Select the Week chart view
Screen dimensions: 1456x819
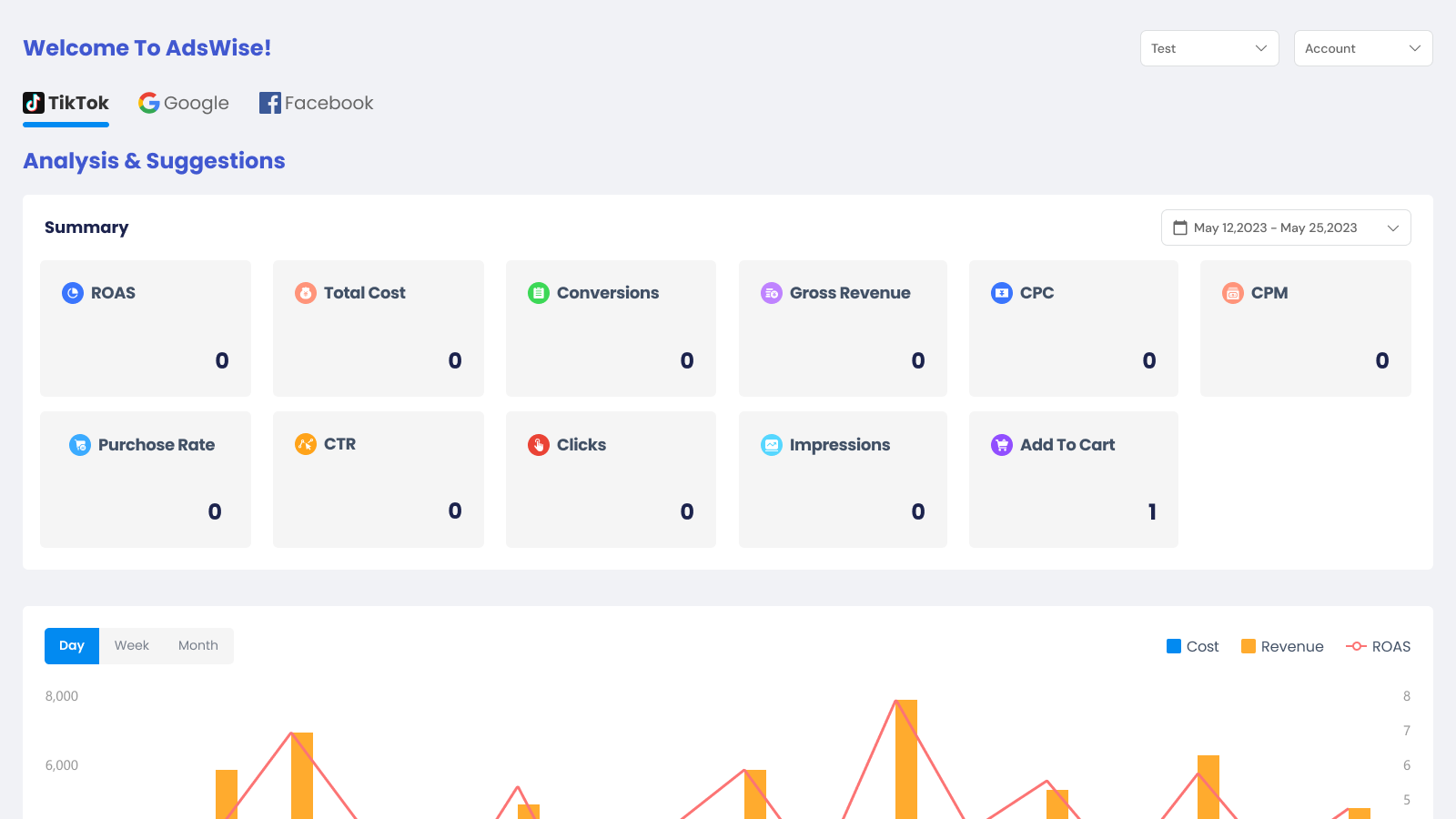(132, 645)
